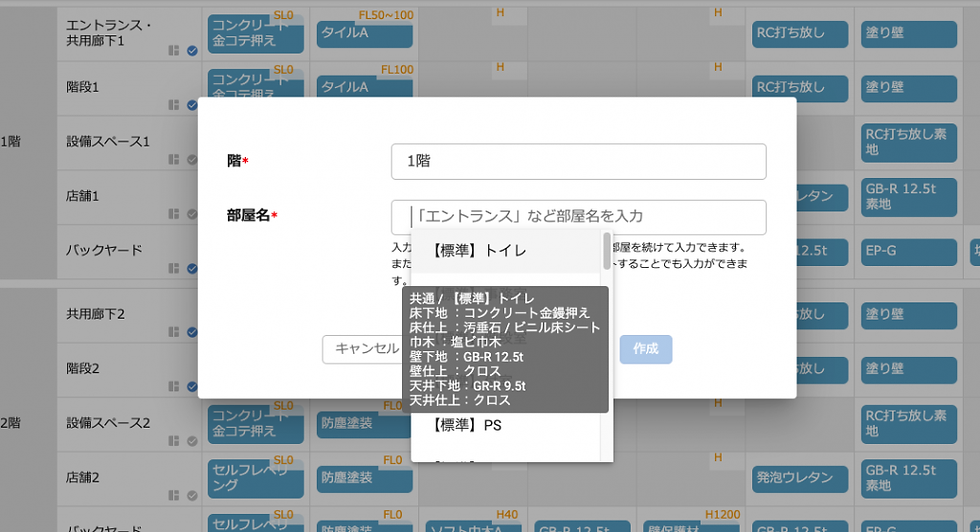Click the 1階 floor label in table

click(11, 142)
